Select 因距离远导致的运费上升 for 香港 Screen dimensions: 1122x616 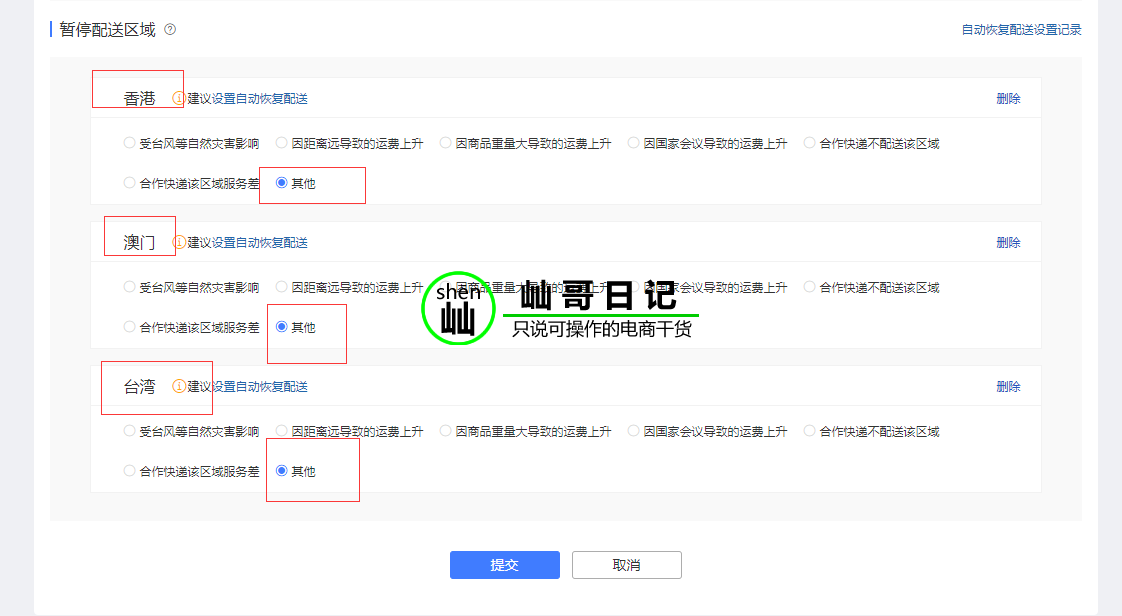[281, 143]
